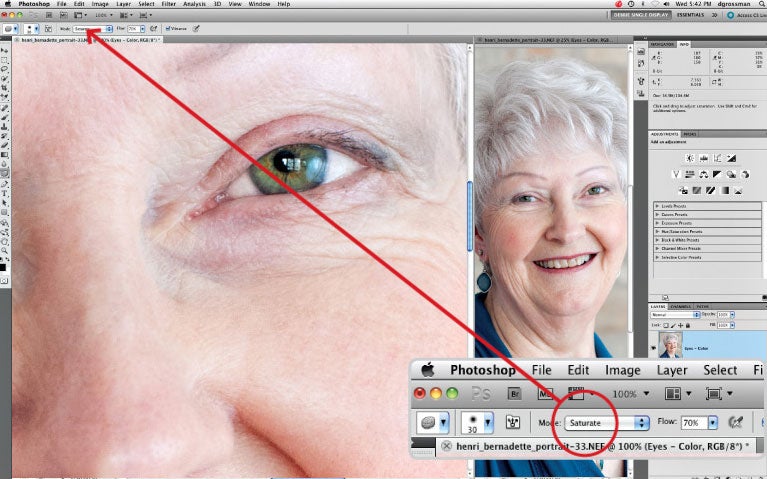Select the Eyes – Color layer thumbnail
The width and height of the screenshot is (767, 479).
(x=670, y=344)
